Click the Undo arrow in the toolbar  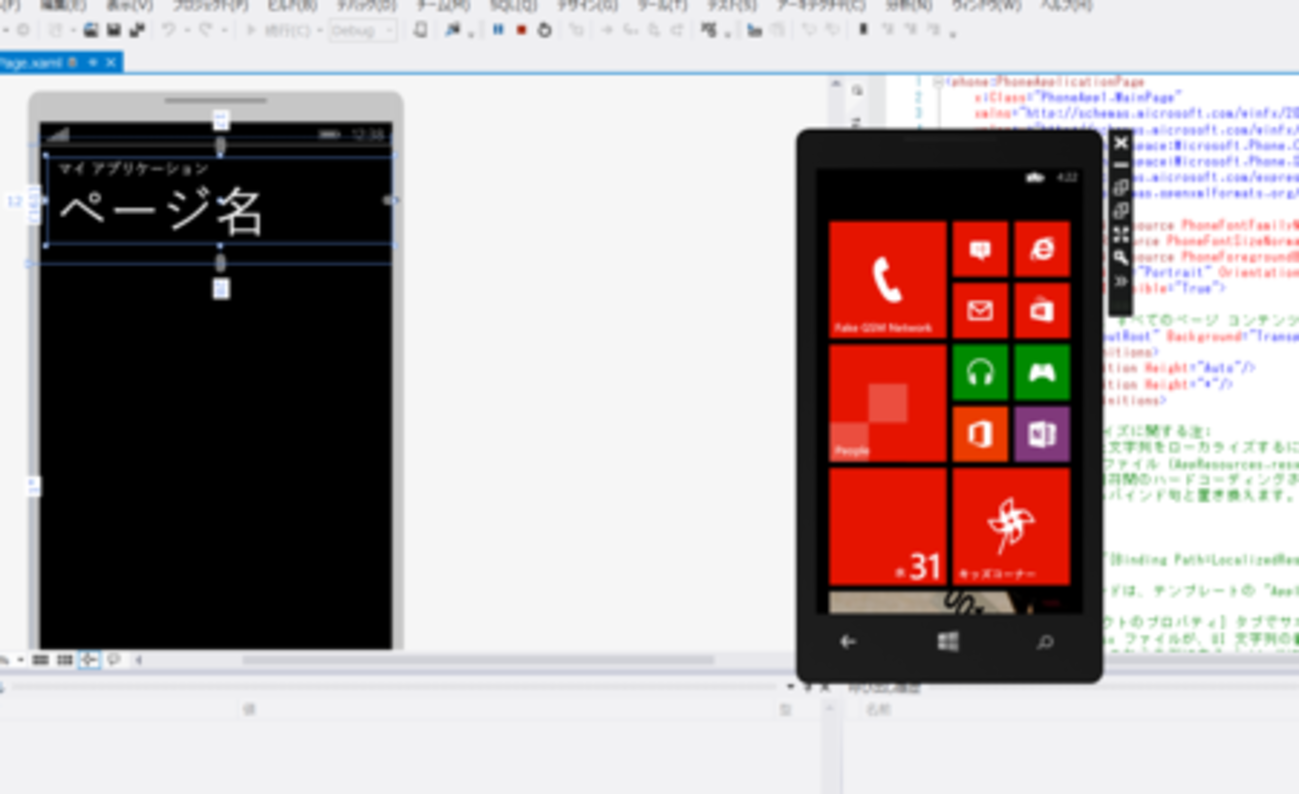point(168,31)
